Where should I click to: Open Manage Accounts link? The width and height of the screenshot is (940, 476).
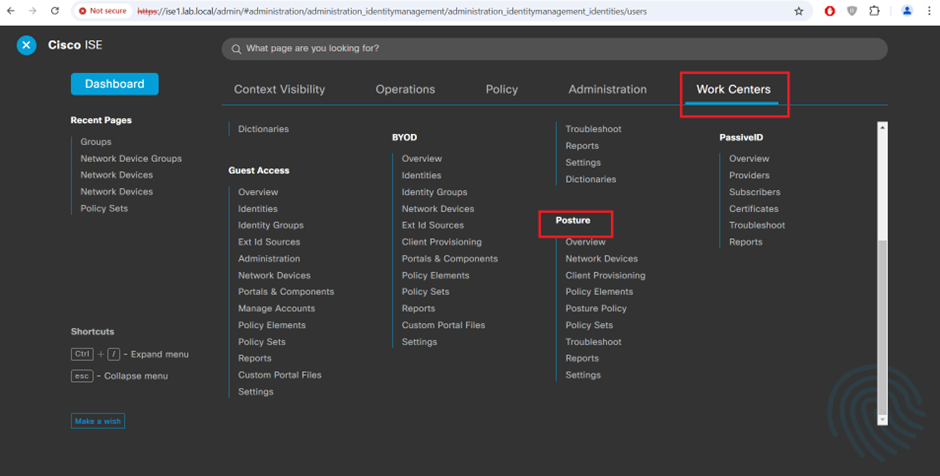click(276, 309)
